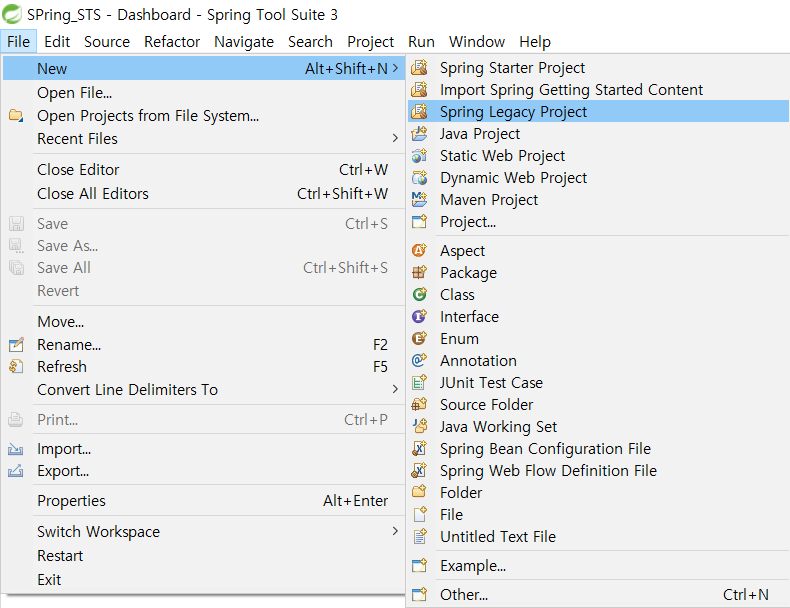The width and height of the screenshot is (790, 608).
Task: Select Close Editor menu entry
Action: [x=204, y=170]
